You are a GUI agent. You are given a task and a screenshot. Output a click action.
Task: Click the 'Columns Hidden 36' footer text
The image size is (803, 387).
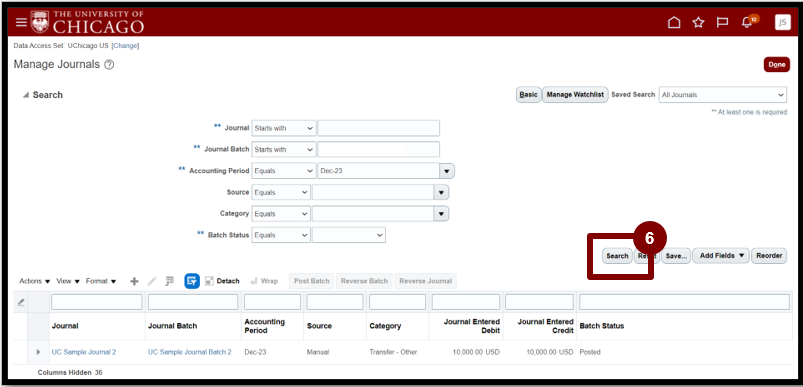pos(70,373)
